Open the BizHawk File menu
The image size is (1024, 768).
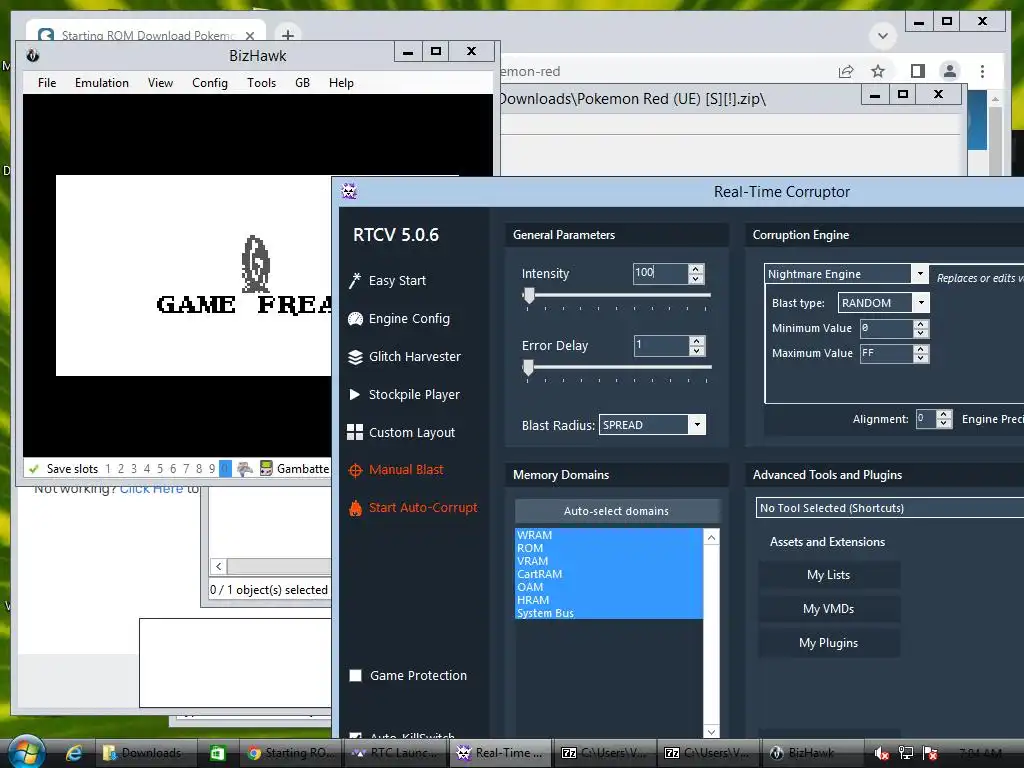(x=47, y=83)
